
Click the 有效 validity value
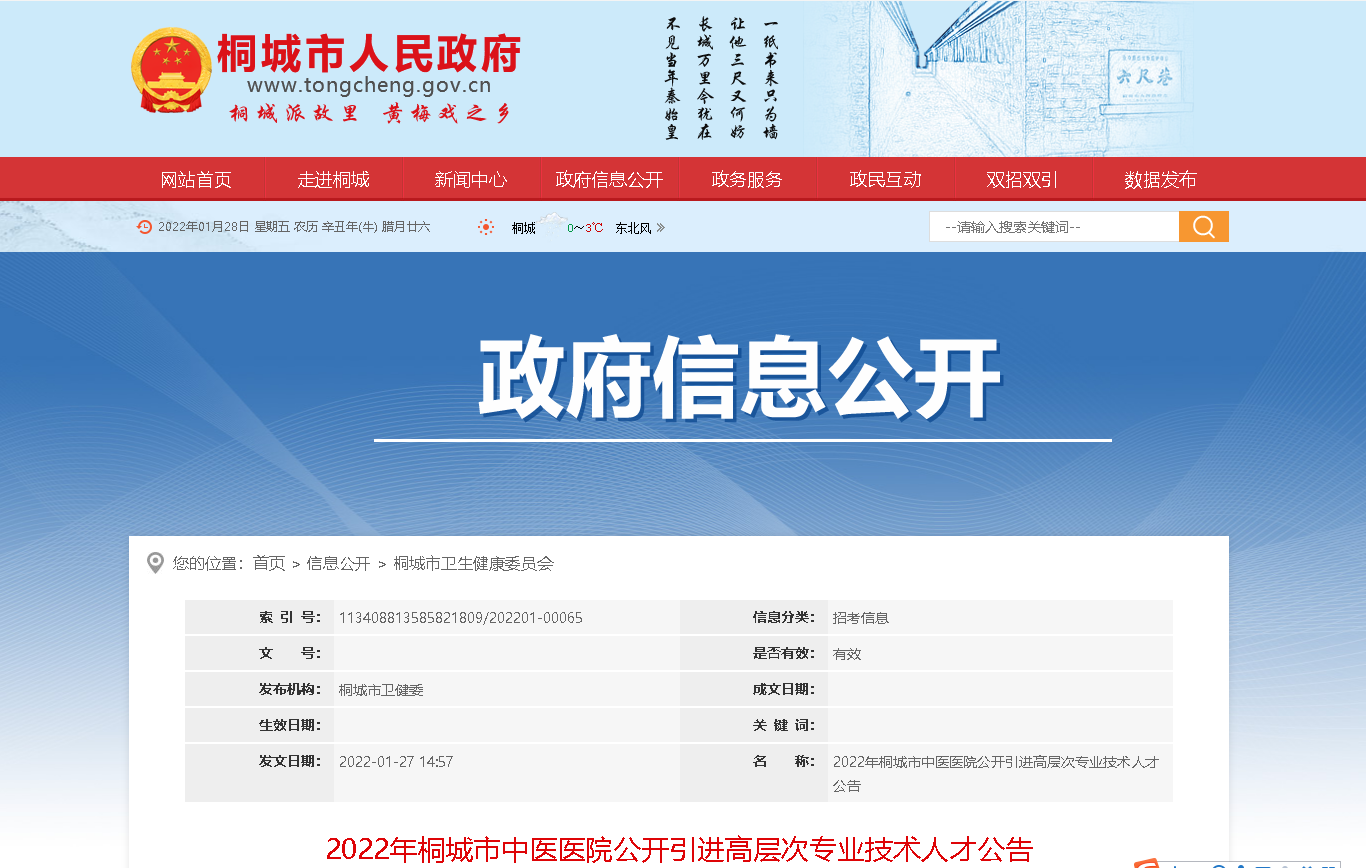[x=847, y=654]
